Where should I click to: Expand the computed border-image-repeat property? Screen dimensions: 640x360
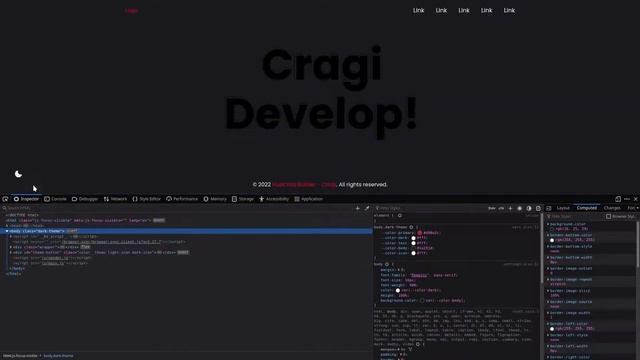click(548, 280)
